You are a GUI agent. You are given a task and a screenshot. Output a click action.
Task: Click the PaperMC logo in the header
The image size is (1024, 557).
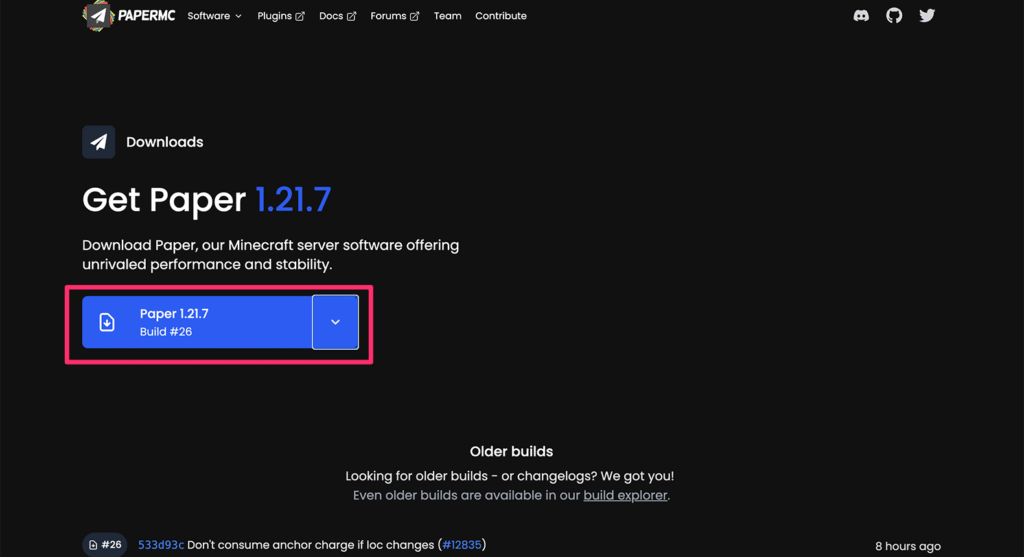point(129,16)
